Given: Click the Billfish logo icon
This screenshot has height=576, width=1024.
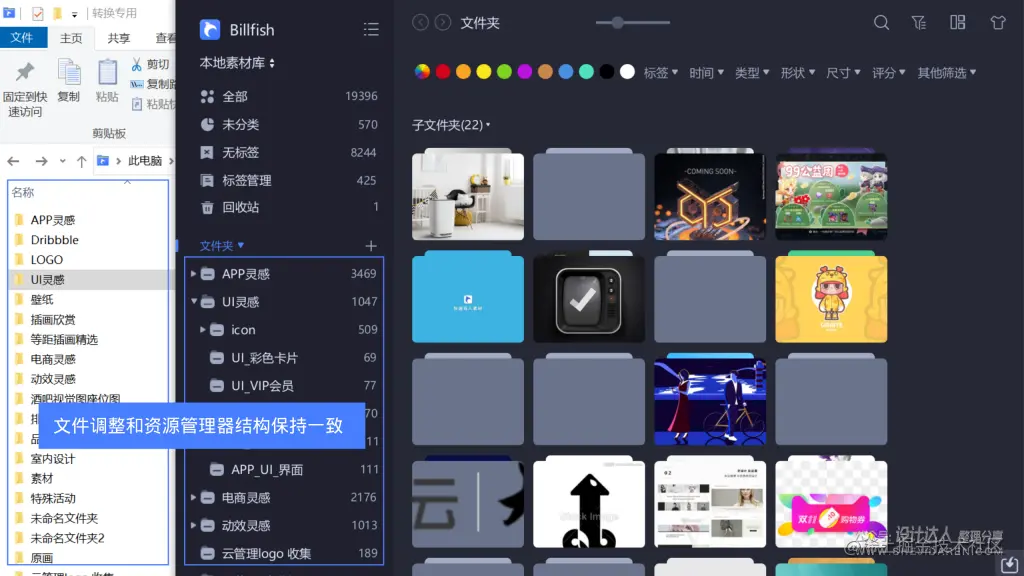Looking at the screenshot, I should click(x=210, y=29).
